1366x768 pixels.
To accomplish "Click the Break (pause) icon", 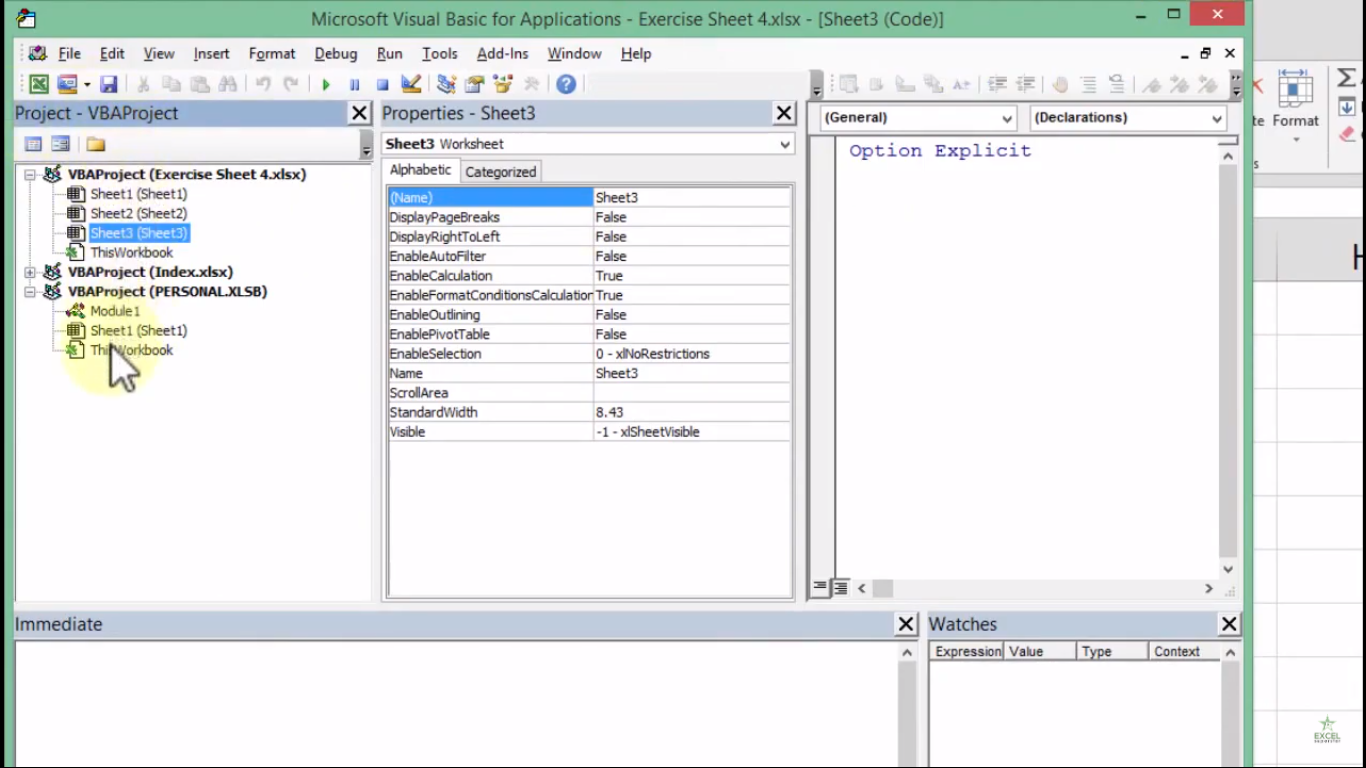I will (354, 85).
